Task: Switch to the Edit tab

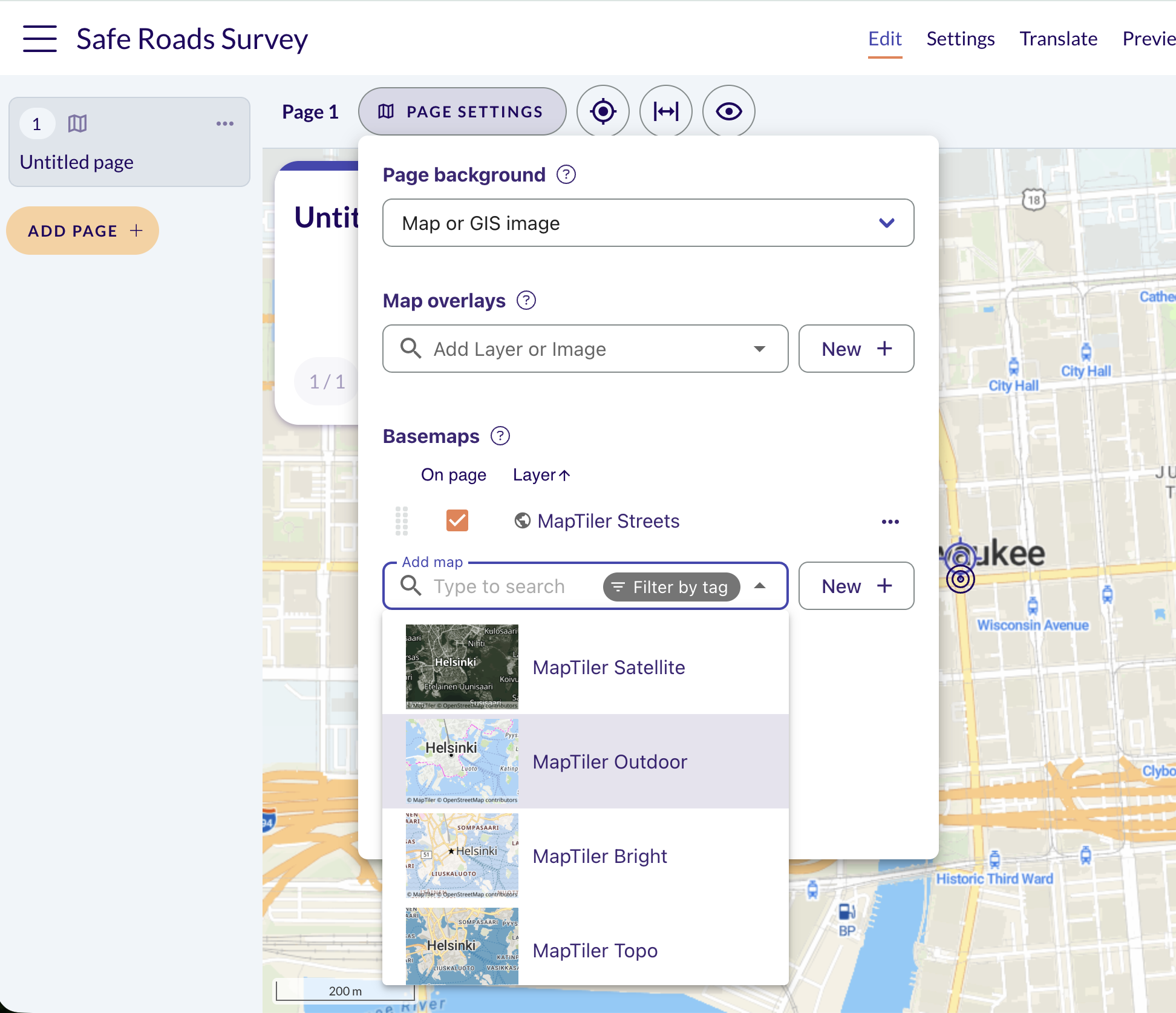Action: click(x=885, y=39)
